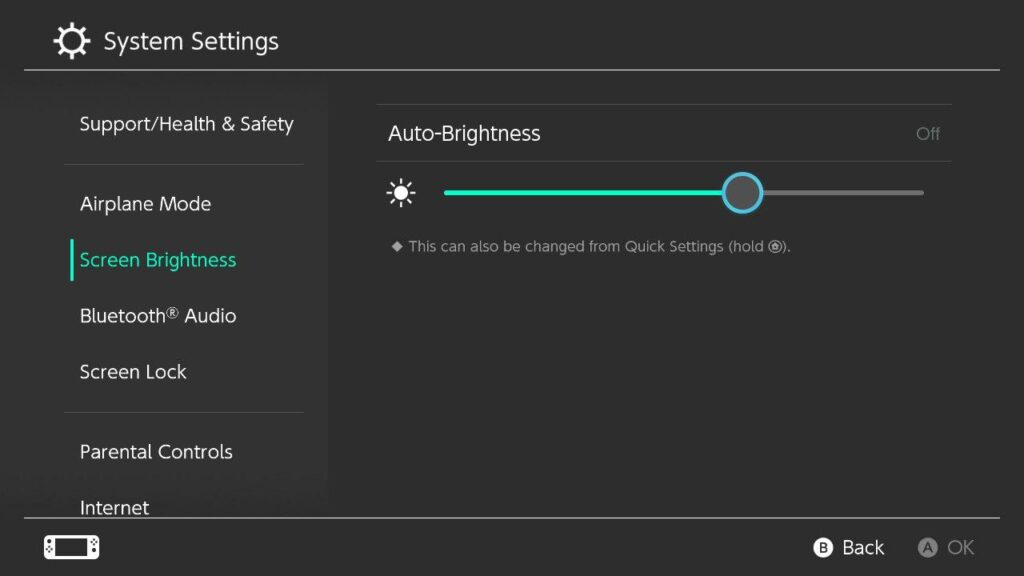Click the circular slider handle
Image resolution: width=1024 pixels, height=576 pixels.
(x=743, y=192)
